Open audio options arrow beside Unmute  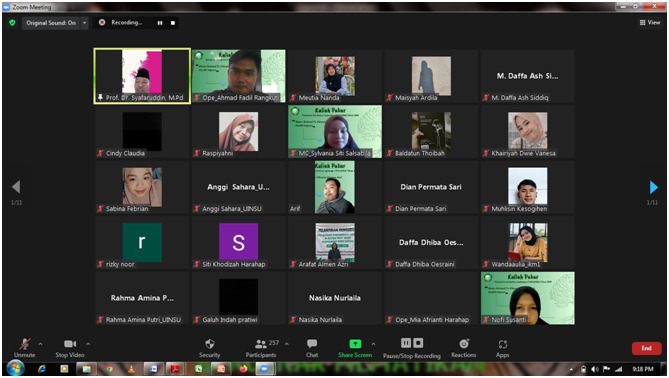coord(40,343)
